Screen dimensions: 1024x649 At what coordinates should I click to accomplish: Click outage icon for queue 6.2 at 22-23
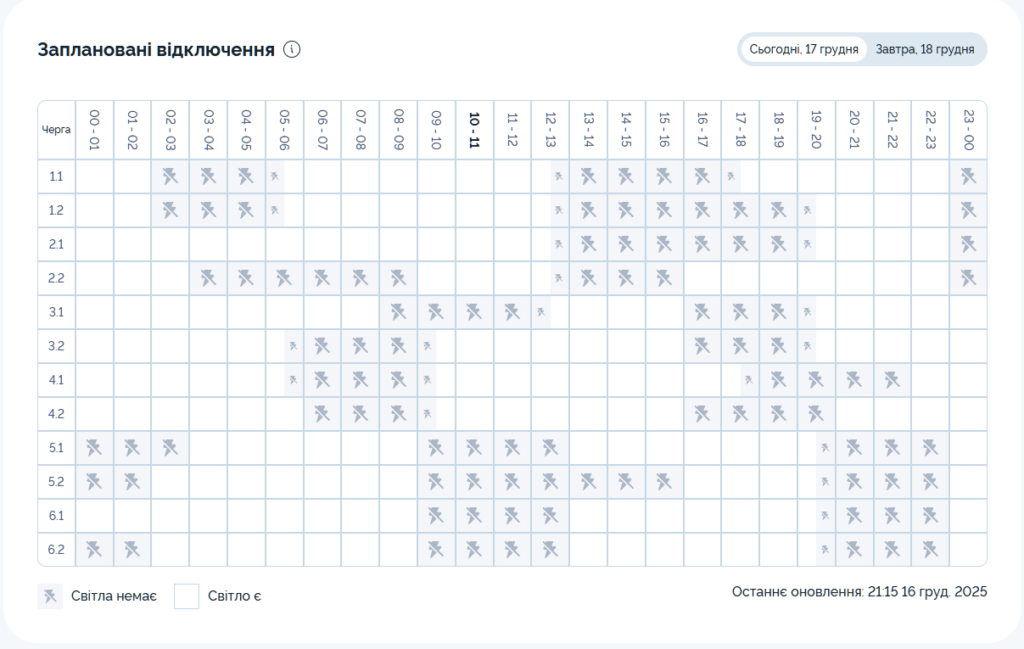click(930, 550)
